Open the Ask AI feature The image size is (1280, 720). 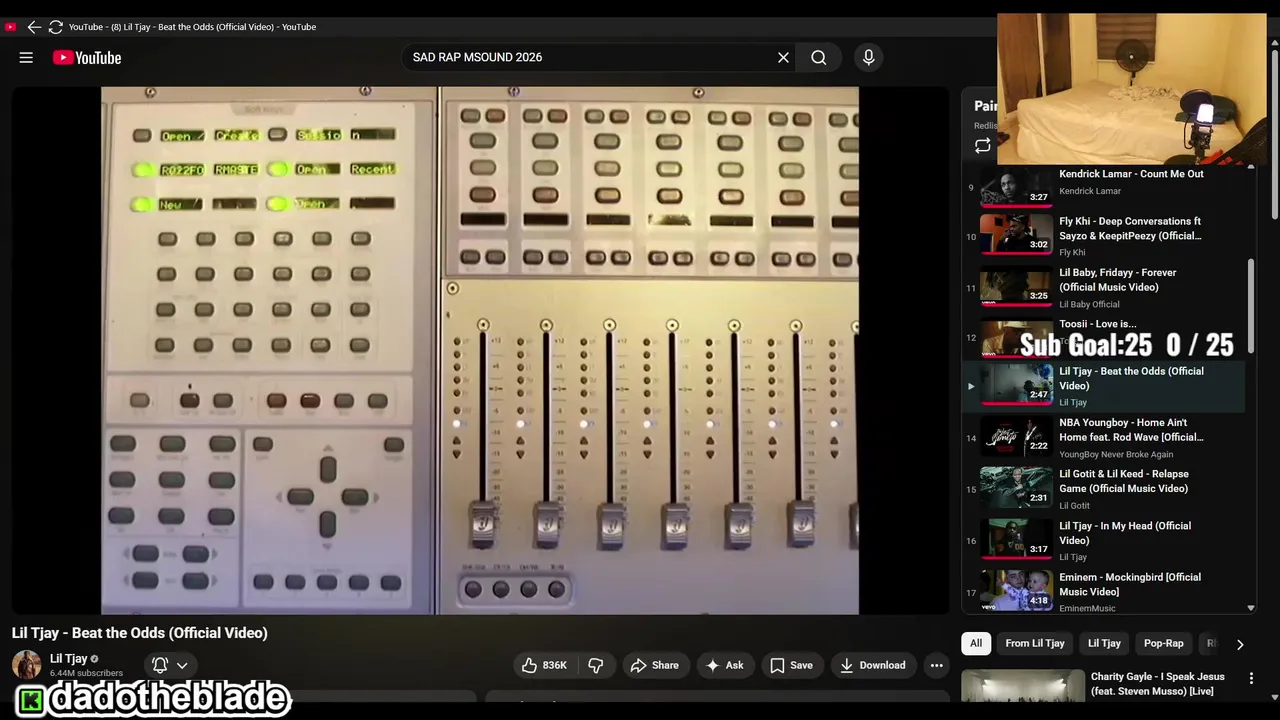[x=725, y=665]
